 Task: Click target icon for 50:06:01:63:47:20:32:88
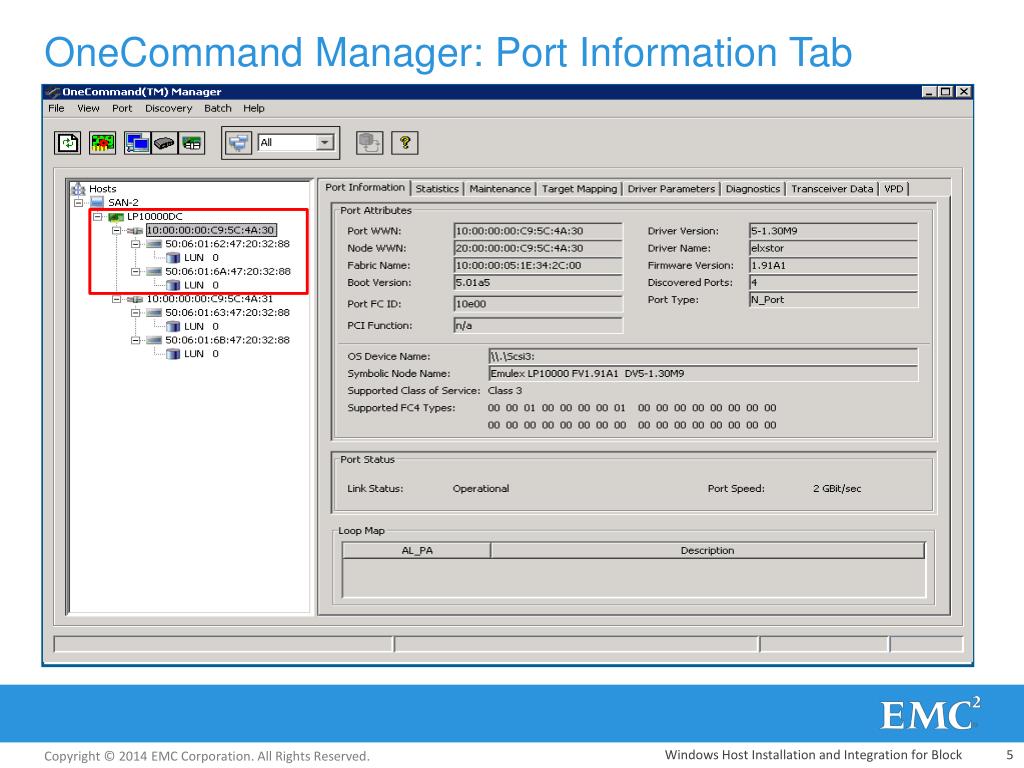(154, 313)
